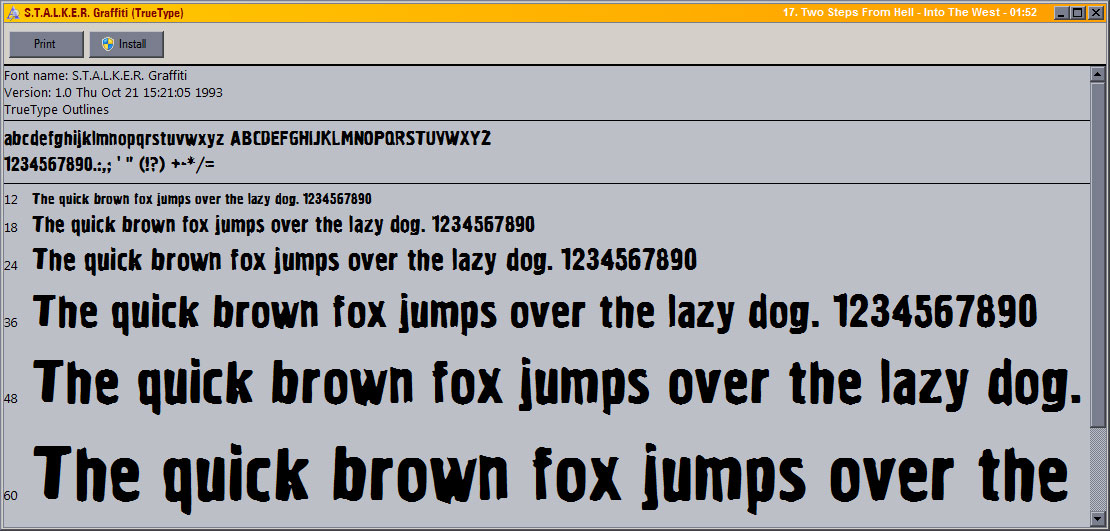
Task: Click the size label '24'
Action: tap(11, 266)
